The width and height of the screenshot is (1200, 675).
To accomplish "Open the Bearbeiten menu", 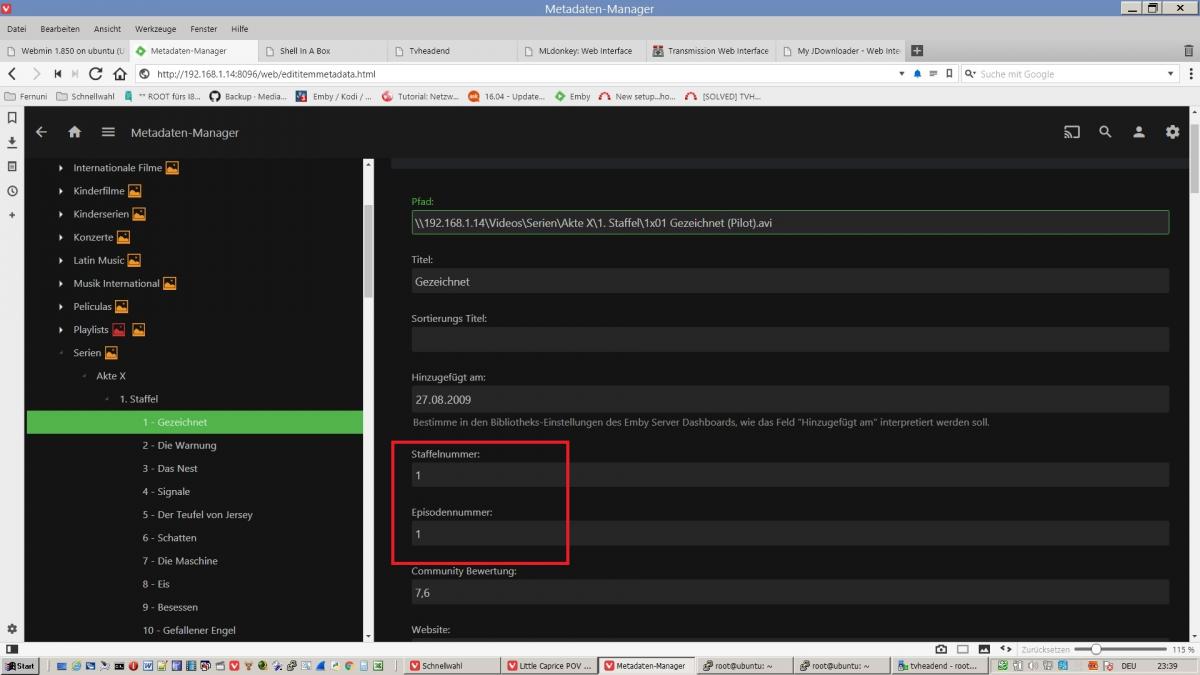I will pos(60,29).
